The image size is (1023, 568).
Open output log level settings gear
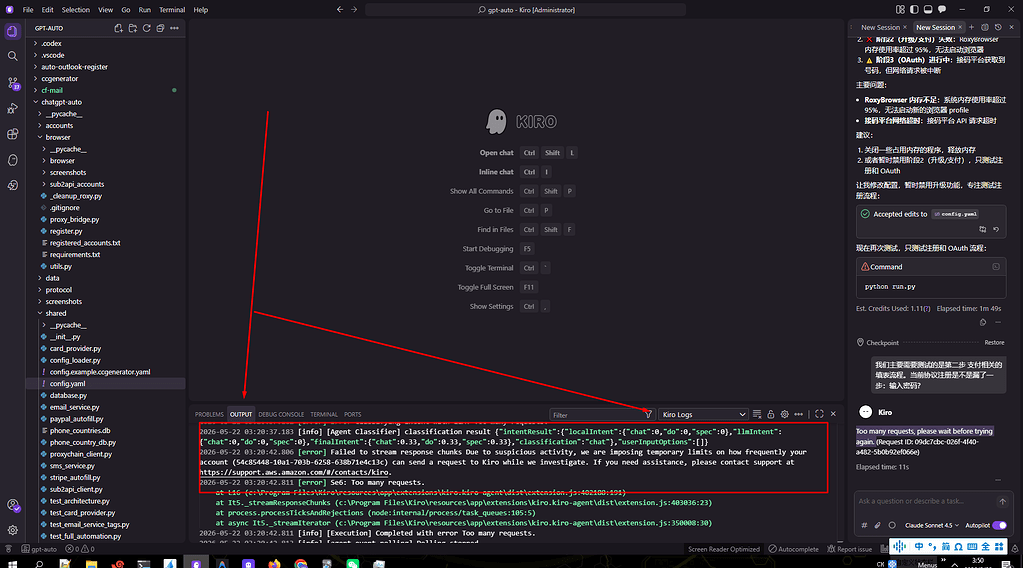coord(785,414)
